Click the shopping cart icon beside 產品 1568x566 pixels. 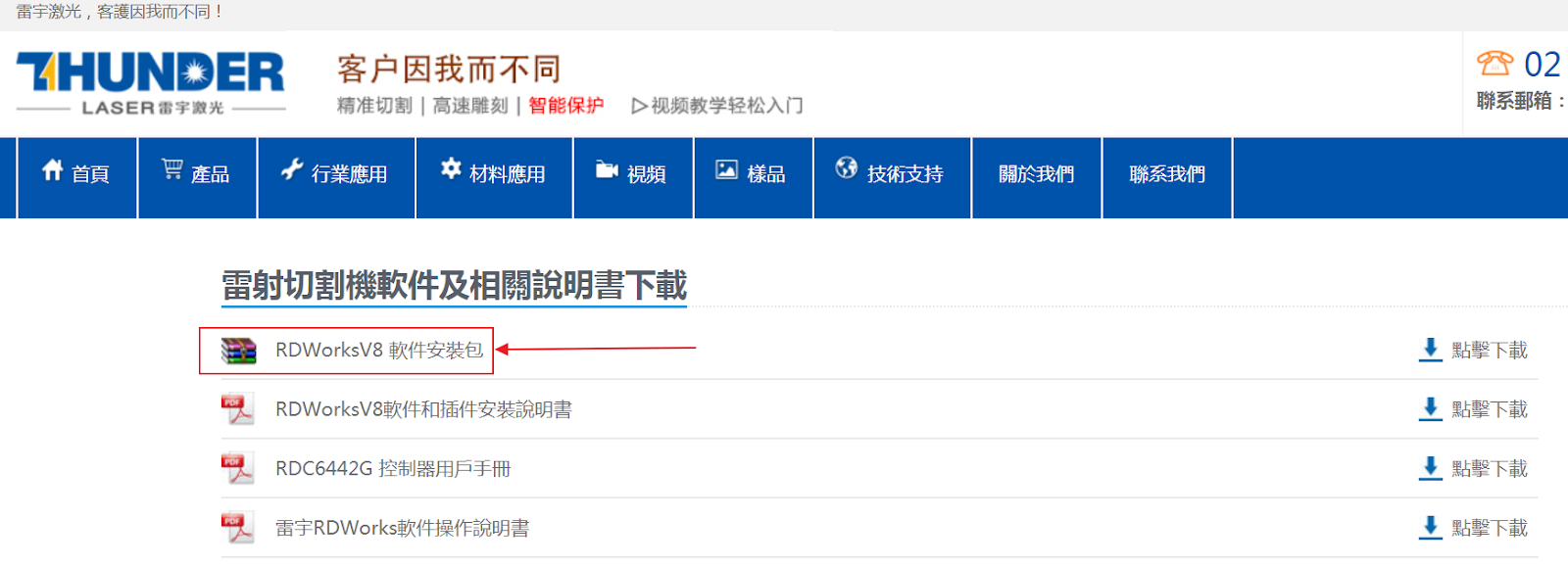click(x=171, y=169)
